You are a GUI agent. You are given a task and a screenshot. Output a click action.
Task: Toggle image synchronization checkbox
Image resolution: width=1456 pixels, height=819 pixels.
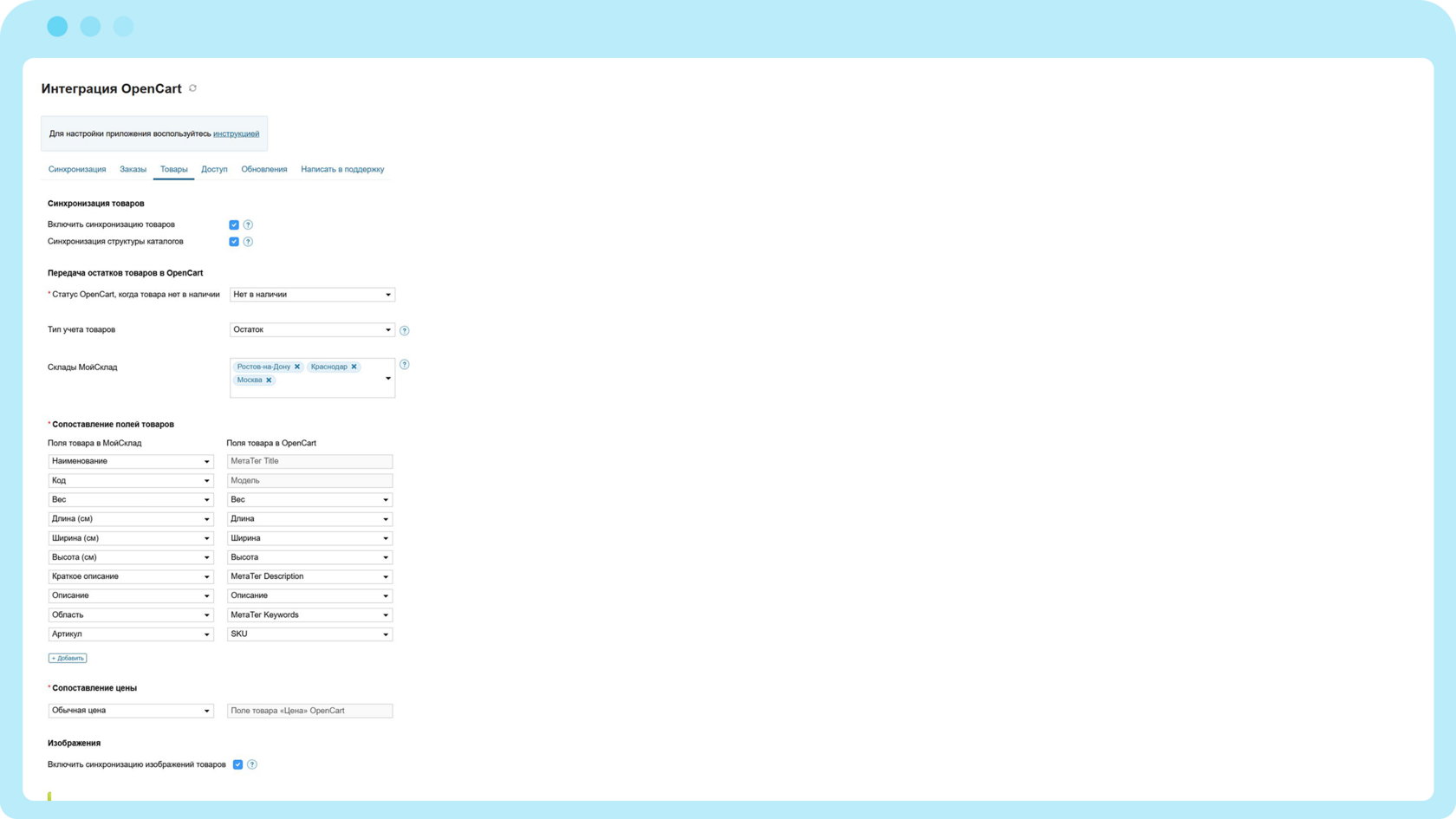(237, 764)
